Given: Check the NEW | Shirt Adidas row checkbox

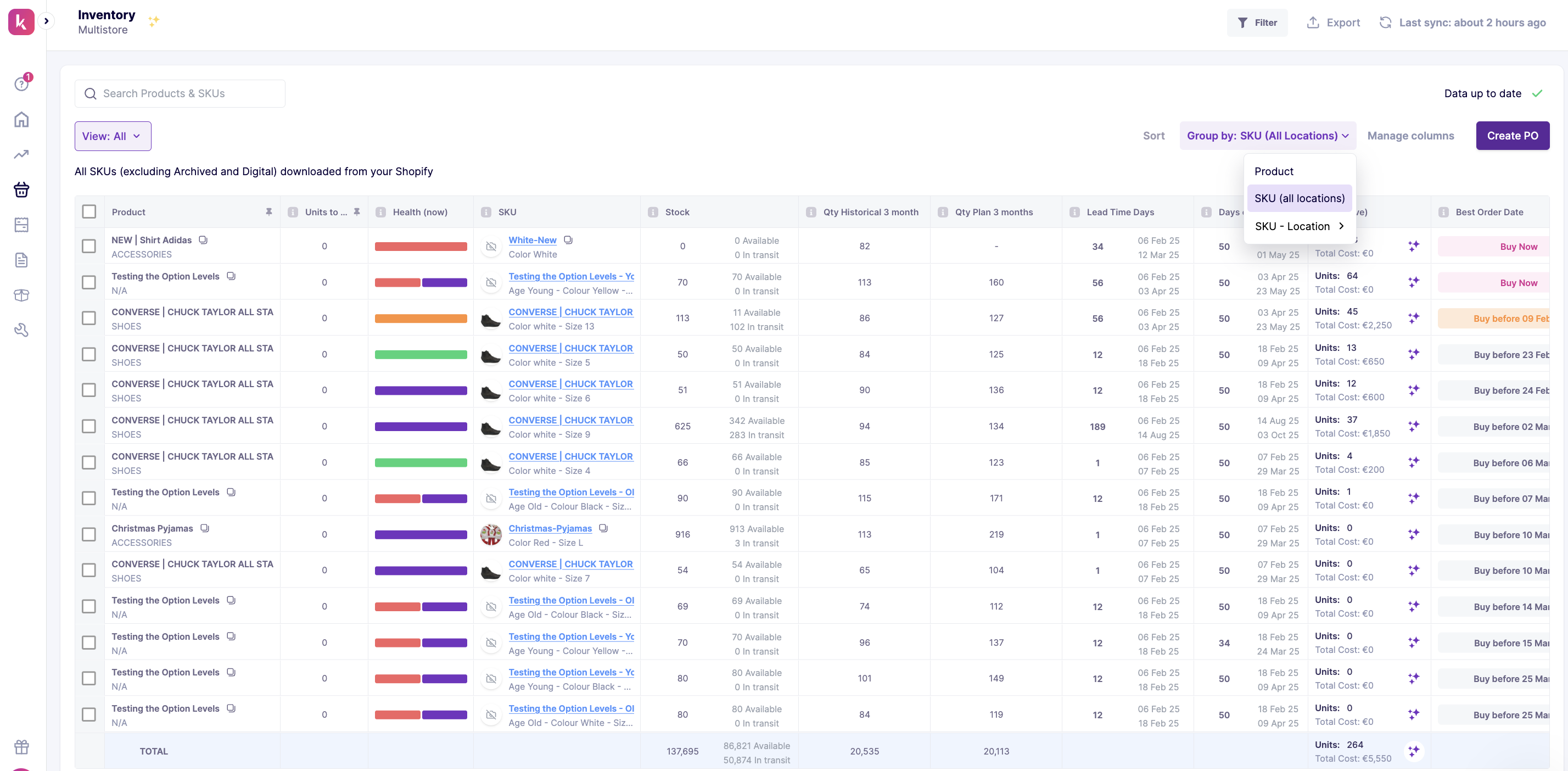Looking at the screenshot, I should [89, 246].
